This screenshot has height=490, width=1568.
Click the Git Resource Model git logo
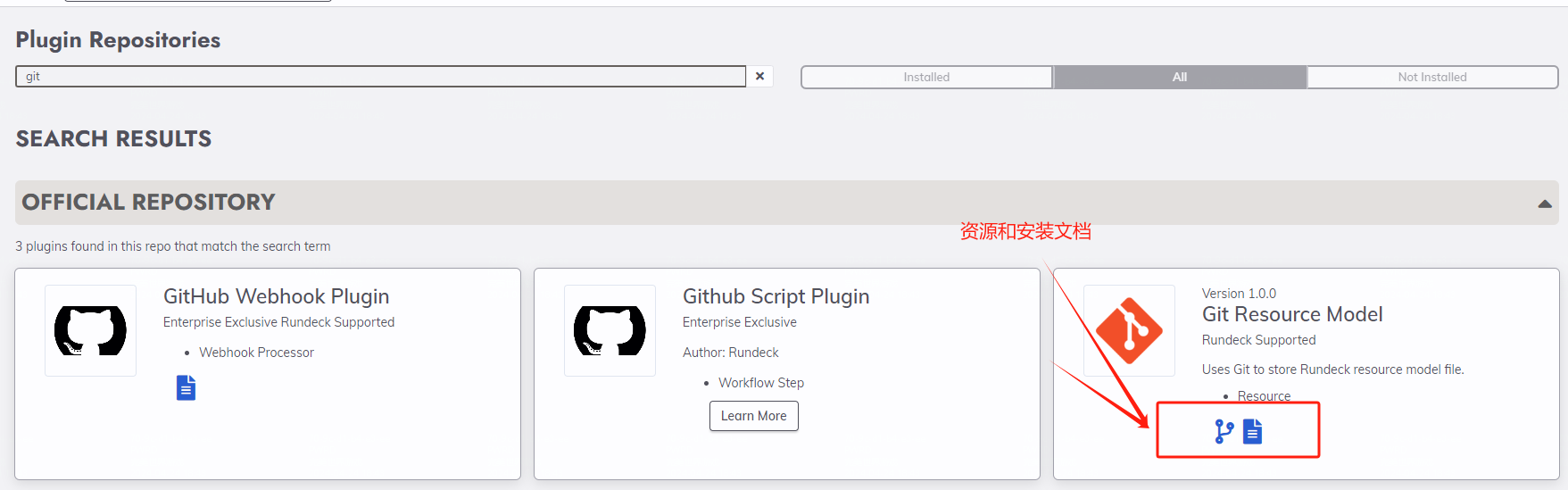(1129, 330)
